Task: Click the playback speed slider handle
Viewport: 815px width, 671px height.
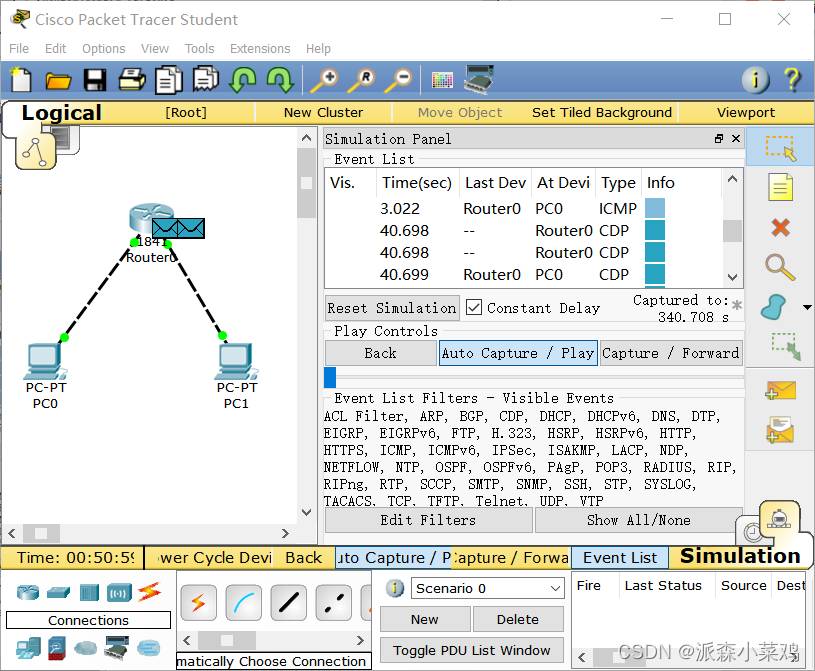Action: tap(330, 377)
